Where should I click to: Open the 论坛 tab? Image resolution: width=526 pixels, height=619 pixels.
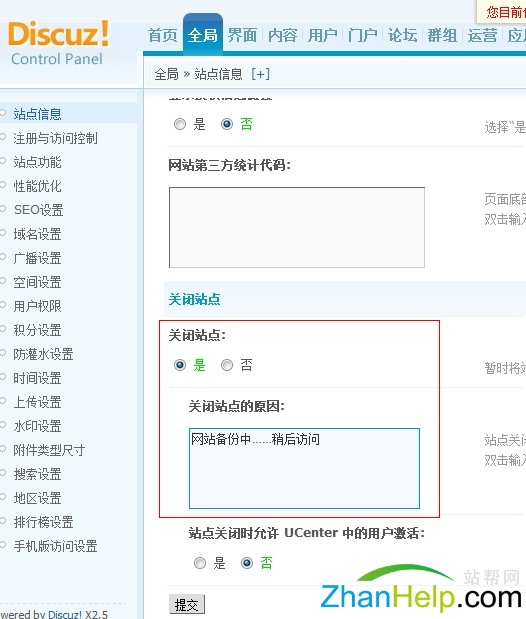[402, 35]
